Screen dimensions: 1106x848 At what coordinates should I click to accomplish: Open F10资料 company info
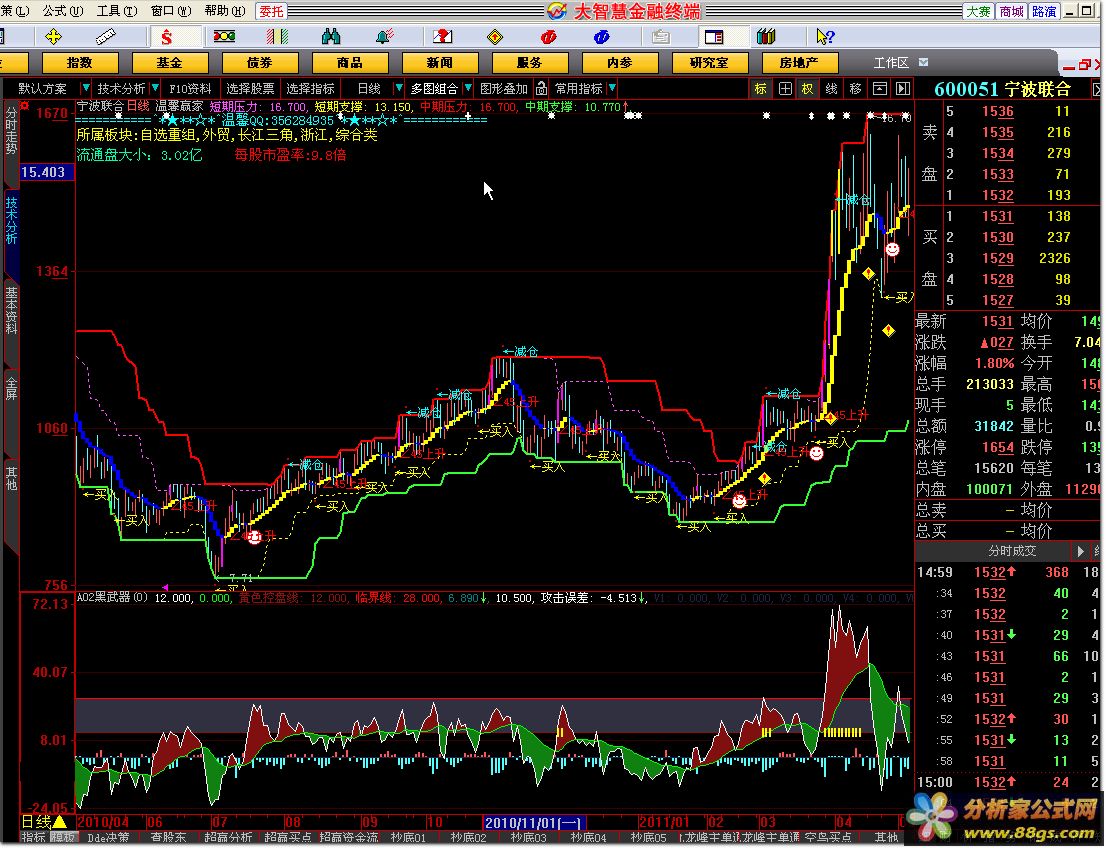pyautogui.click(x=190, y=88)
